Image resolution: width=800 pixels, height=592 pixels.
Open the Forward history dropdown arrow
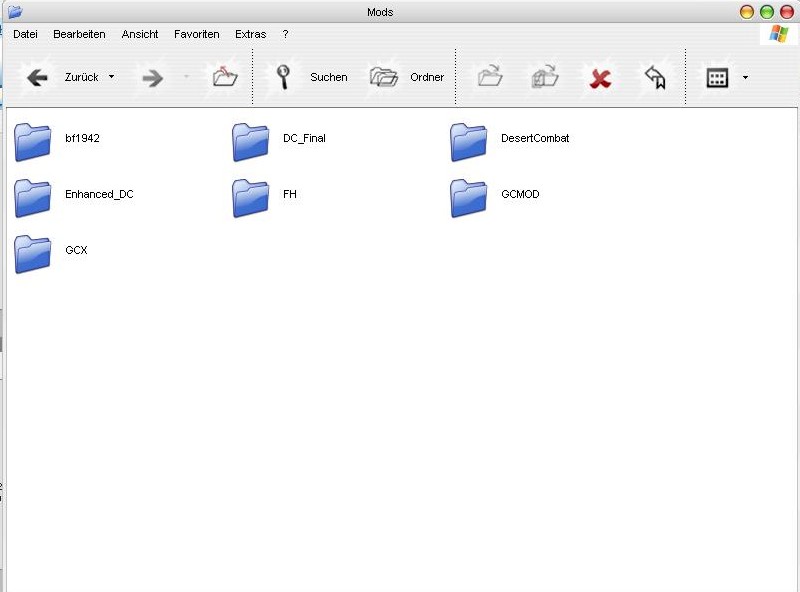pyautogui.click(x=186, y=77)
